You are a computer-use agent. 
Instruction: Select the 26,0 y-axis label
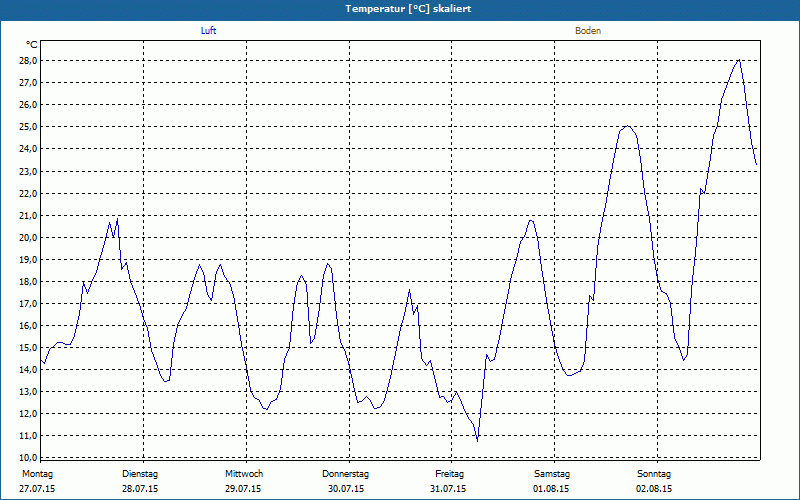click(x=28, y=105)
